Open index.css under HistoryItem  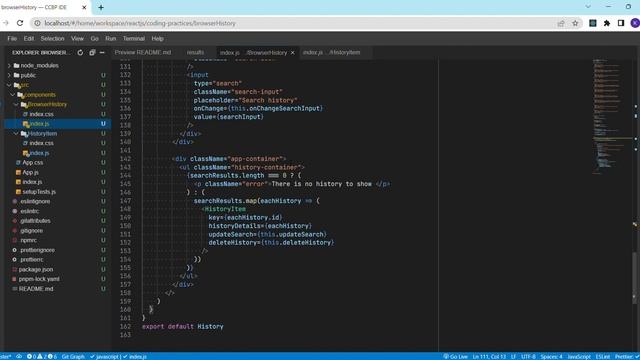pyautogui.click(x=41, y=143)
